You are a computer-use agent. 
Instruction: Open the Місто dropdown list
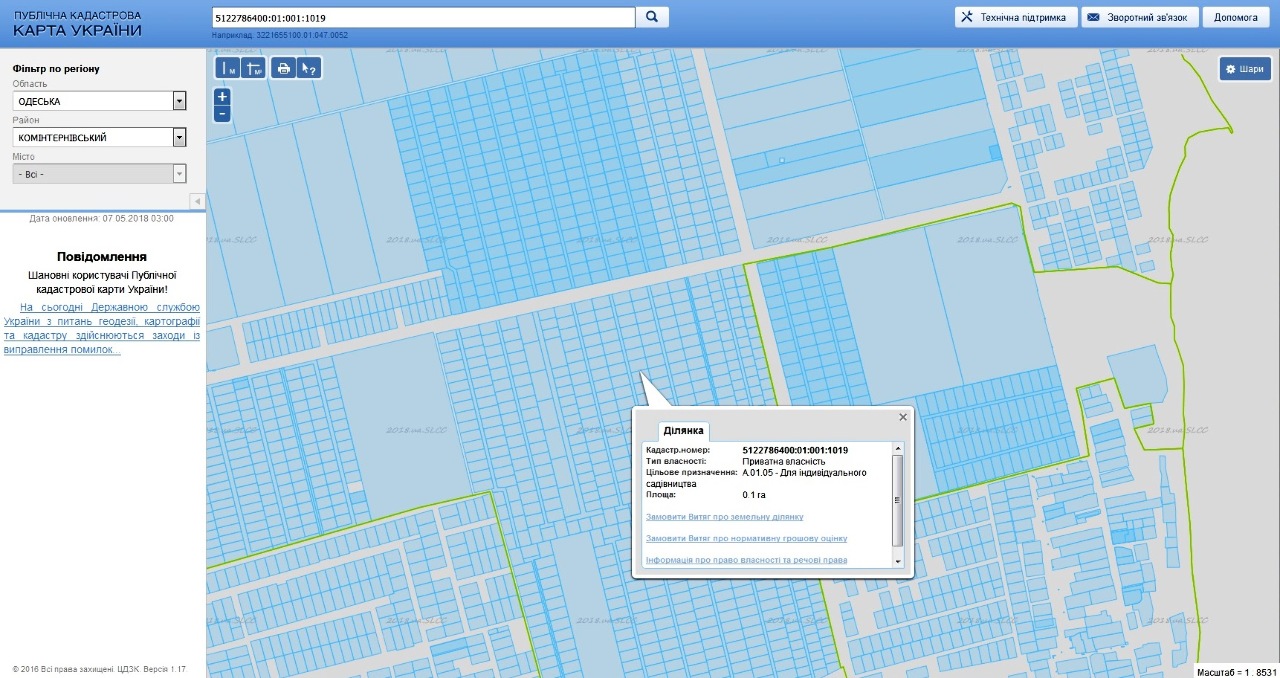[x=179, y=173]
